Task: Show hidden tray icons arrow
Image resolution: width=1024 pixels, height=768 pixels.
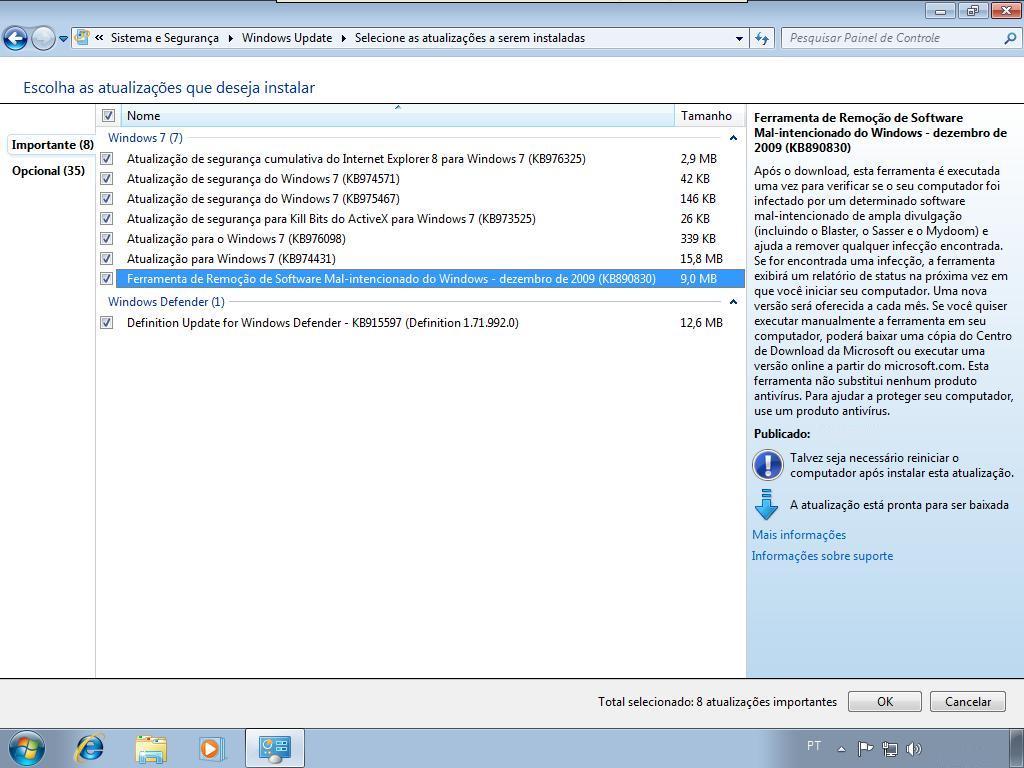Action: (x=841, y=749)
